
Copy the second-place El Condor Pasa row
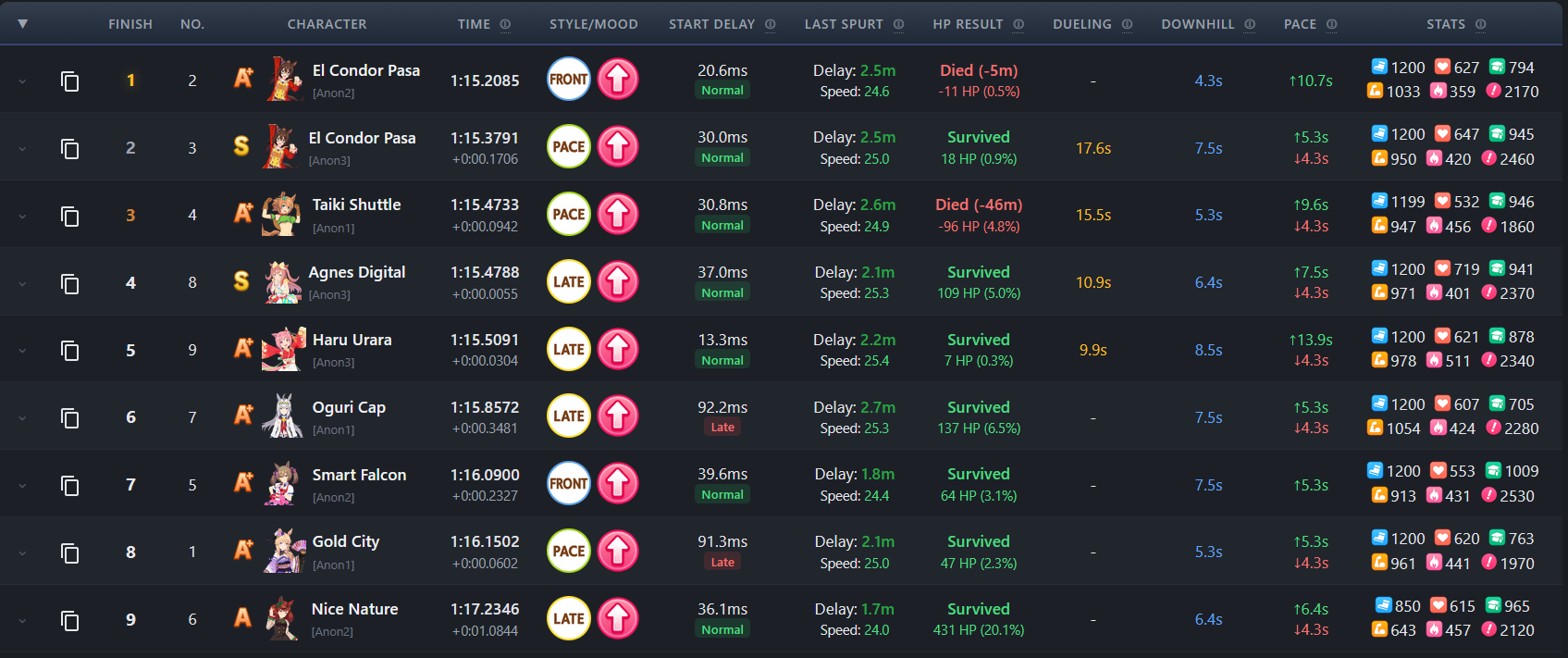(69, 149)
